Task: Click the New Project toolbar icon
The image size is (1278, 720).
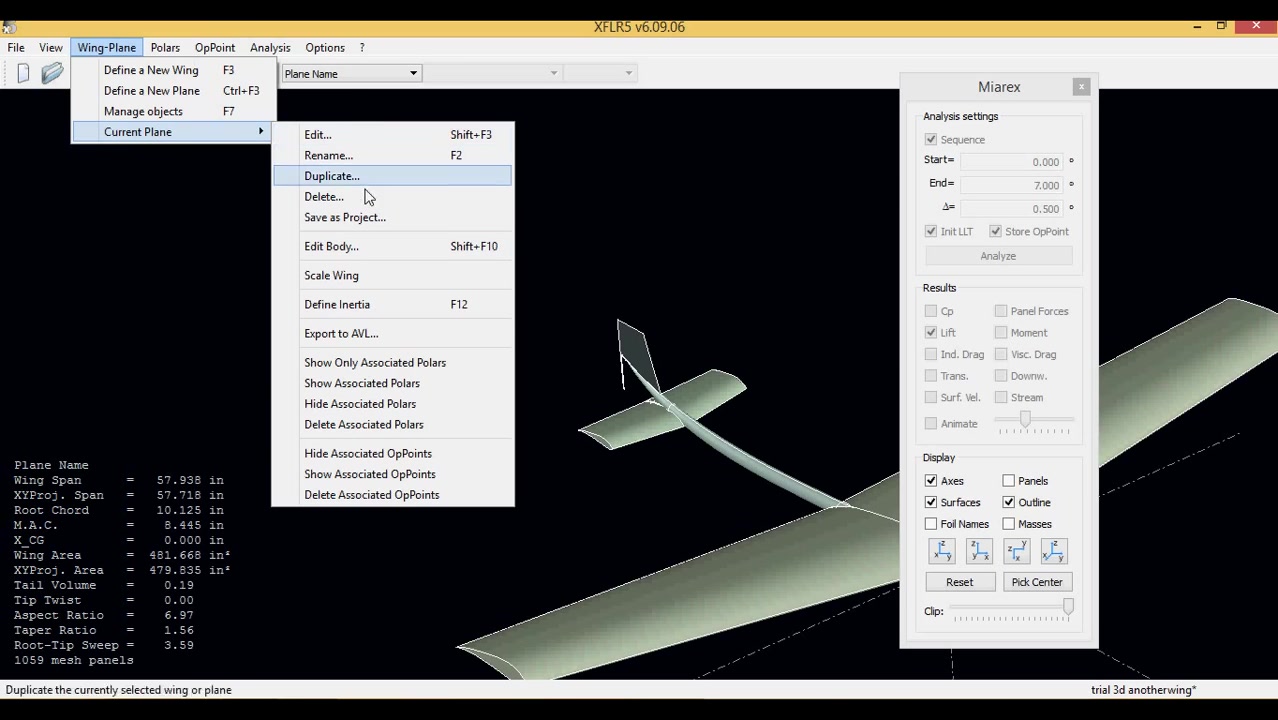Action: (23, 73)
